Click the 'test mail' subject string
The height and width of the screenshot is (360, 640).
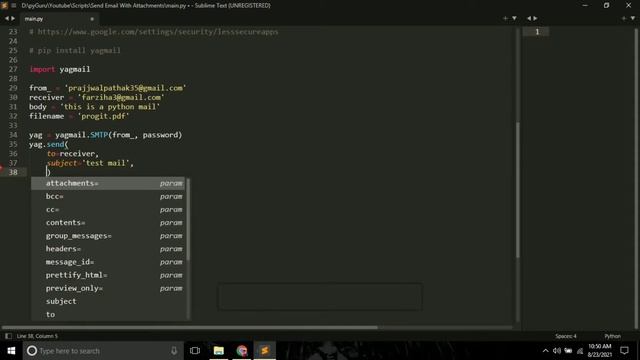(x=106, y=163)
